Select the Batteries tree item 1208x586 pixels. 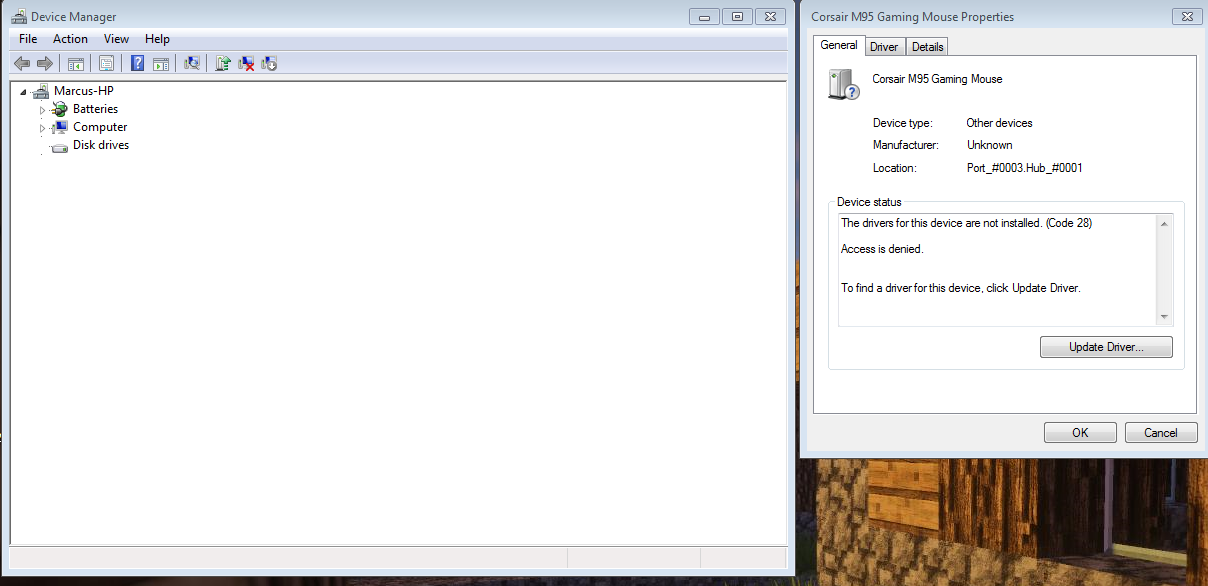[95, 109]
